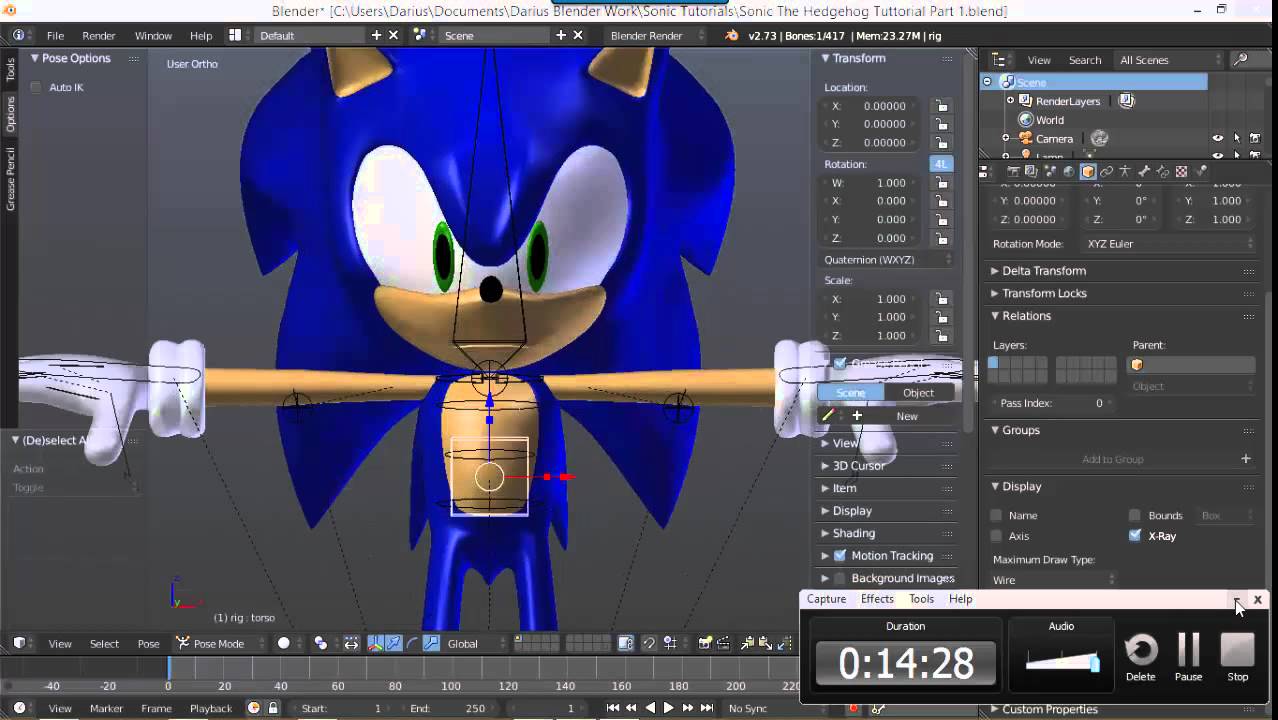The width and height of the screenshot is (1278, 720).
Task: Open the Bone properties tab
Action: 1144,171
